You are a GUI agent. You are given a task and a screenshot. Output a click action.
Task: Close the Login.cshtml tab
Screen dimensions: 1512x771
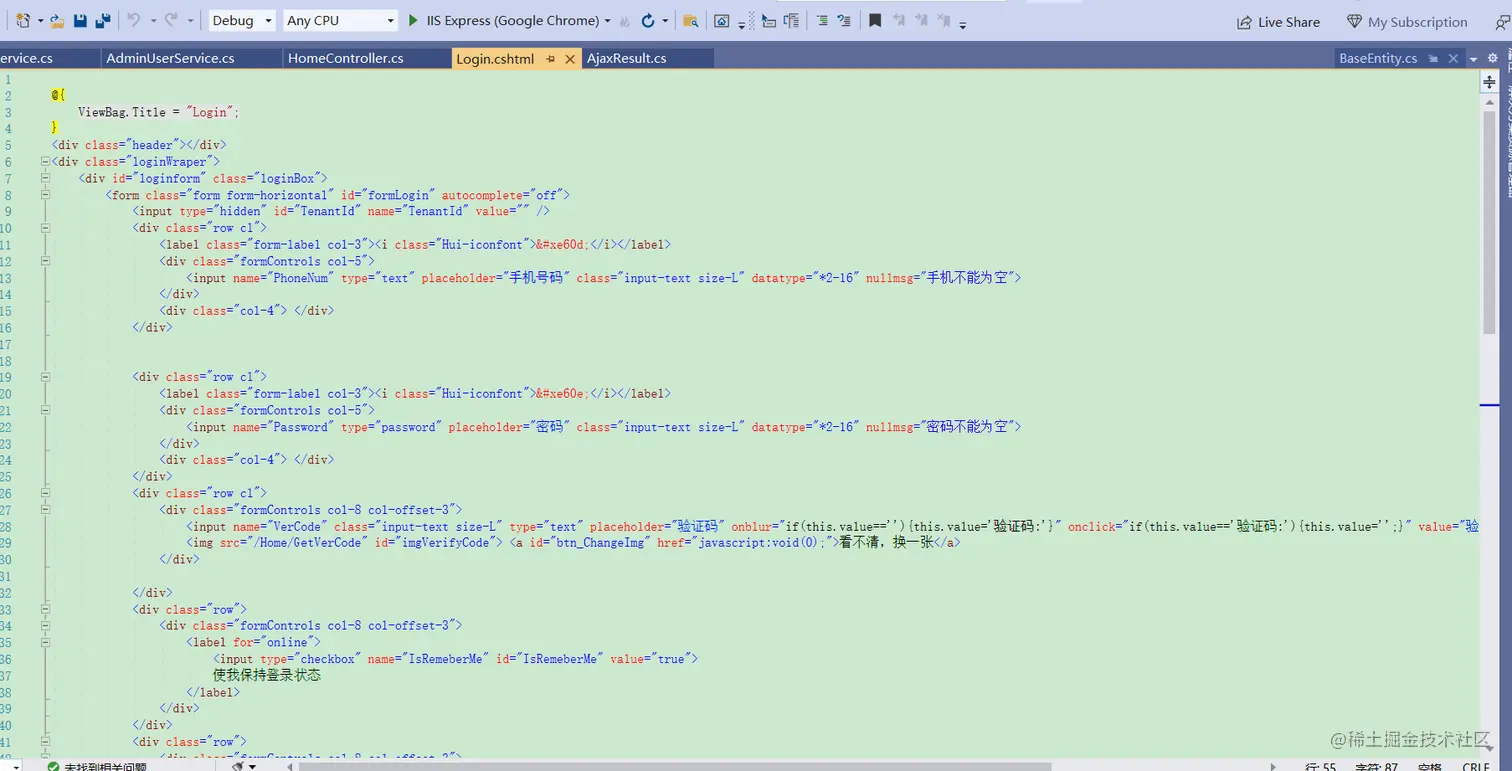(570, 59)
